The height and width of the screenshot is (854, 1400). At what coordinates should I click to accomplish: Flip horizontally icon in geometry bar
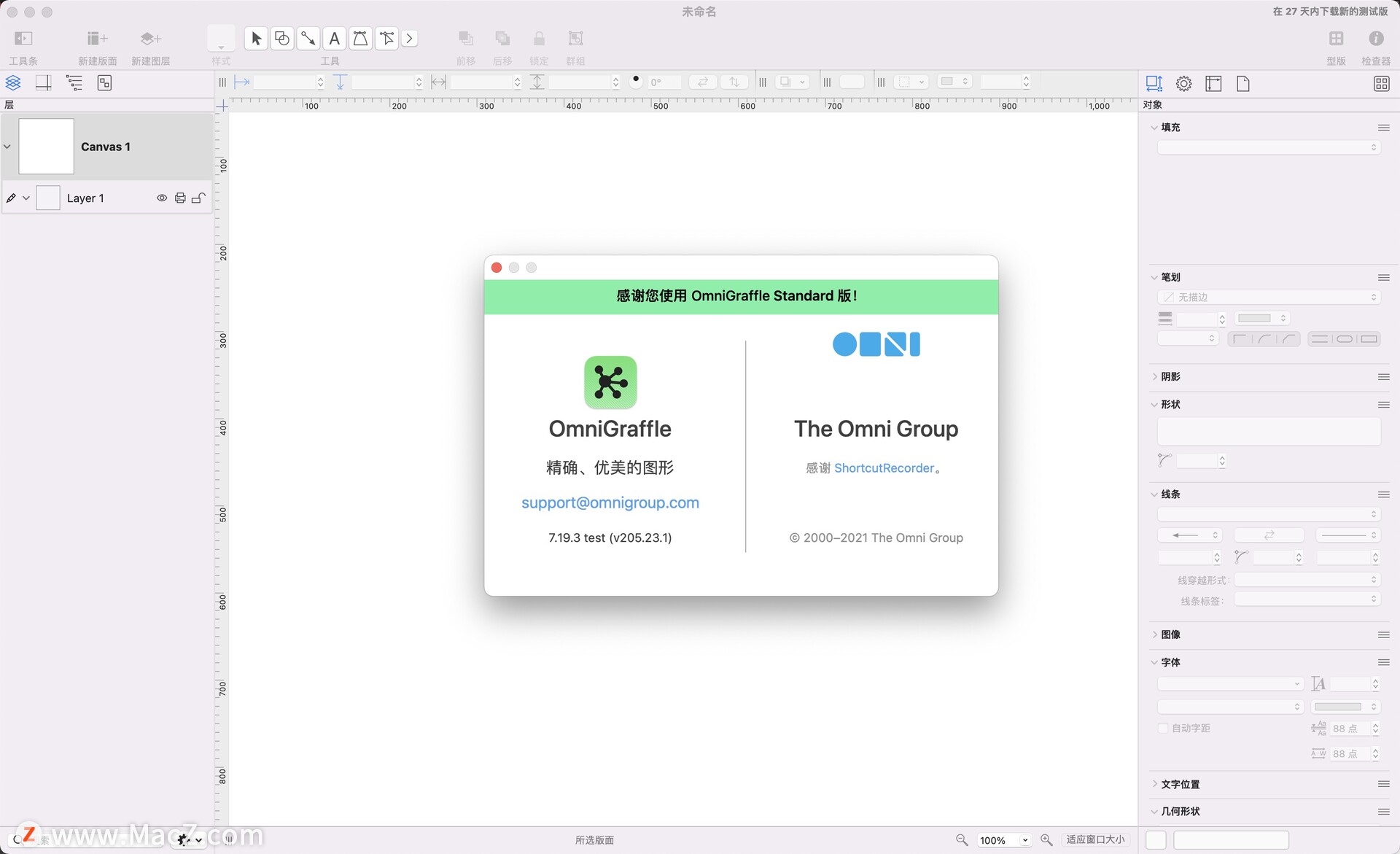(703, 82)
